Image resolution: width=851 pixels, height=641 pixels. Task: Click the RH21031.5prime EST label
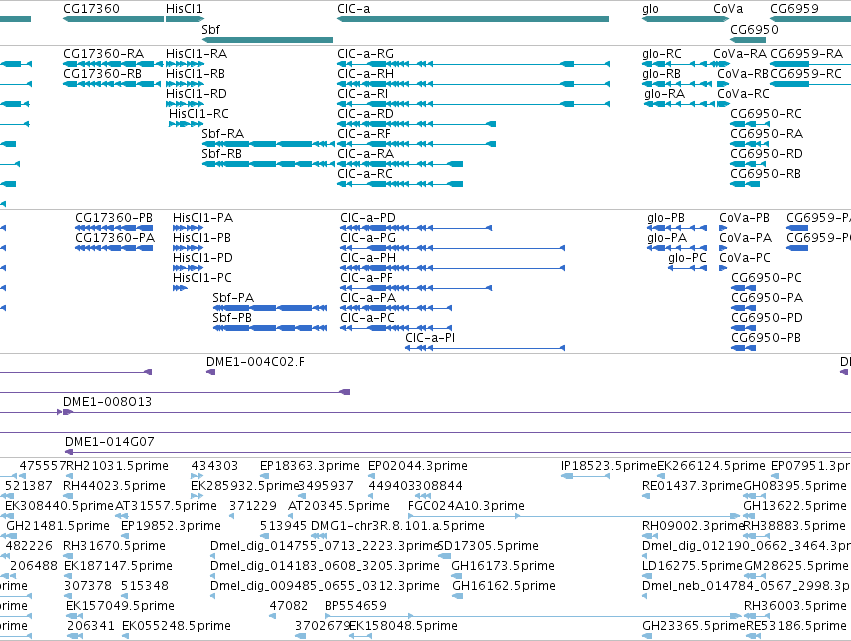(117, 466)
